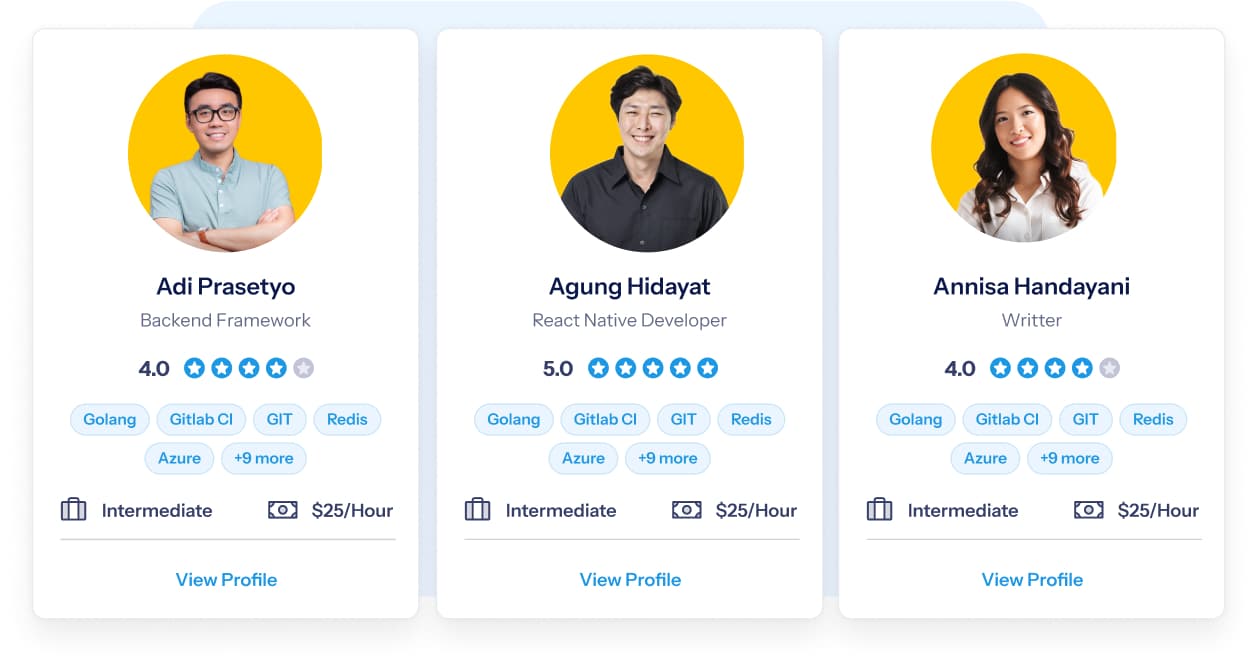Open View Profile for Adi Prasetyo

[x=226, y=580]
